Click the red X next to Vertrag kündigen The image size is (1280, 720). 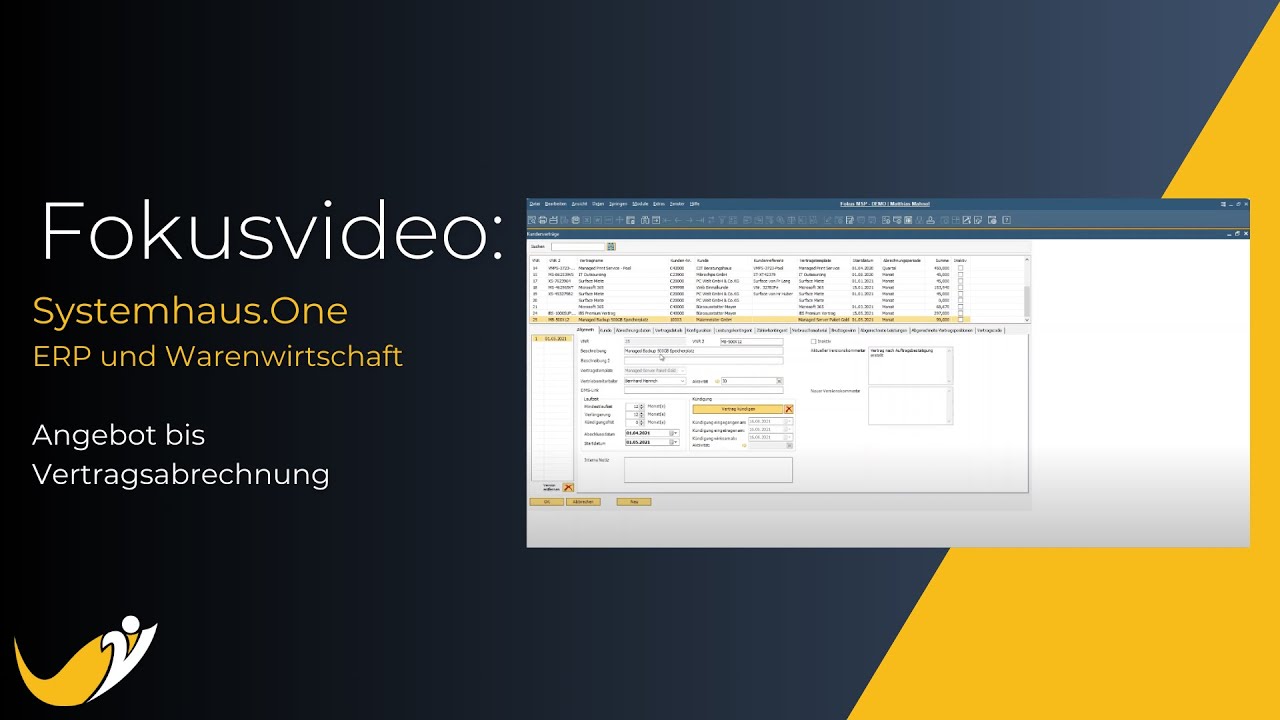(788, 409)
